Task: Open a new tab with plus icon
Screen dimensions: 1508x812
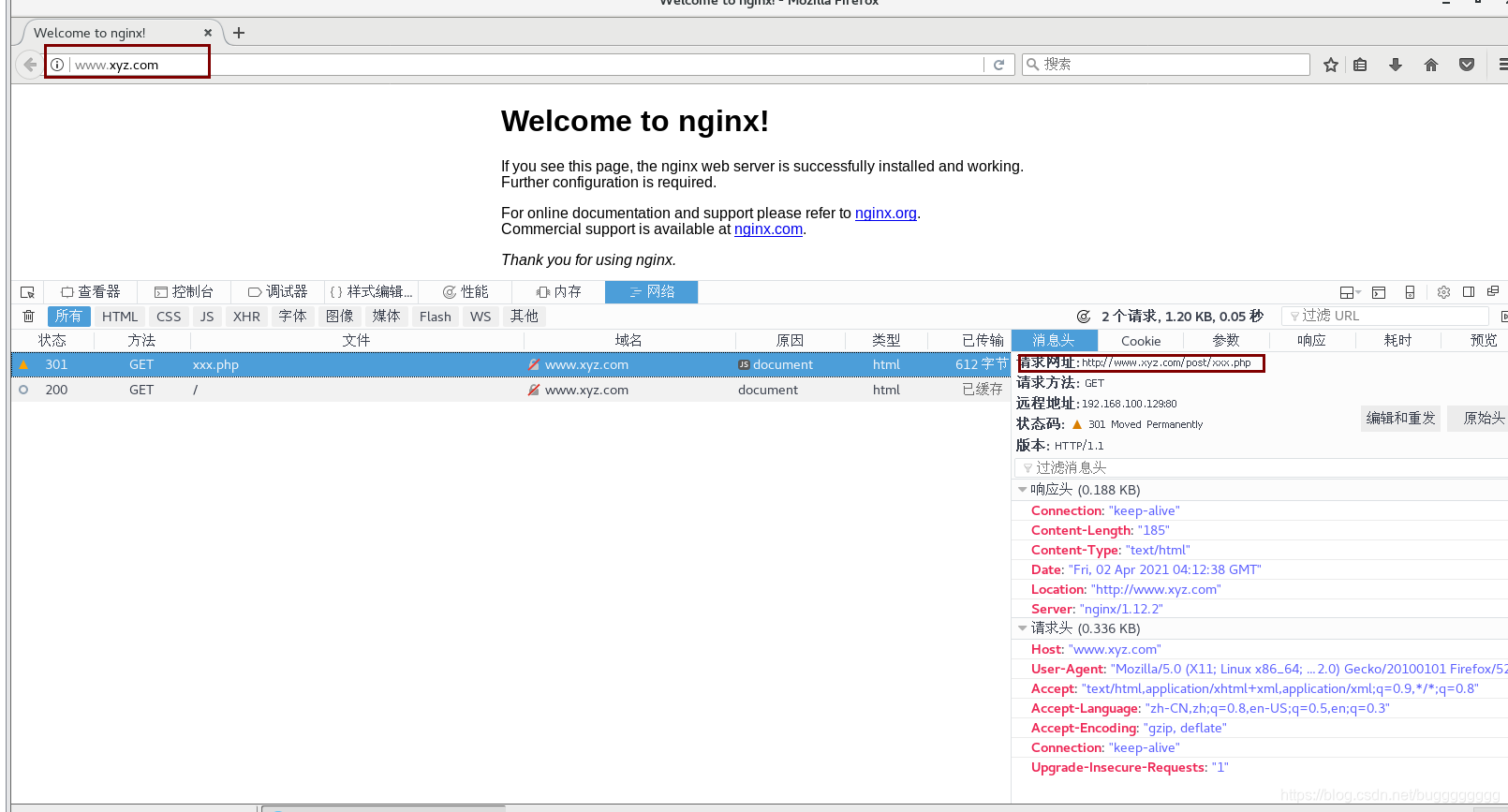Action: (239, 33)
